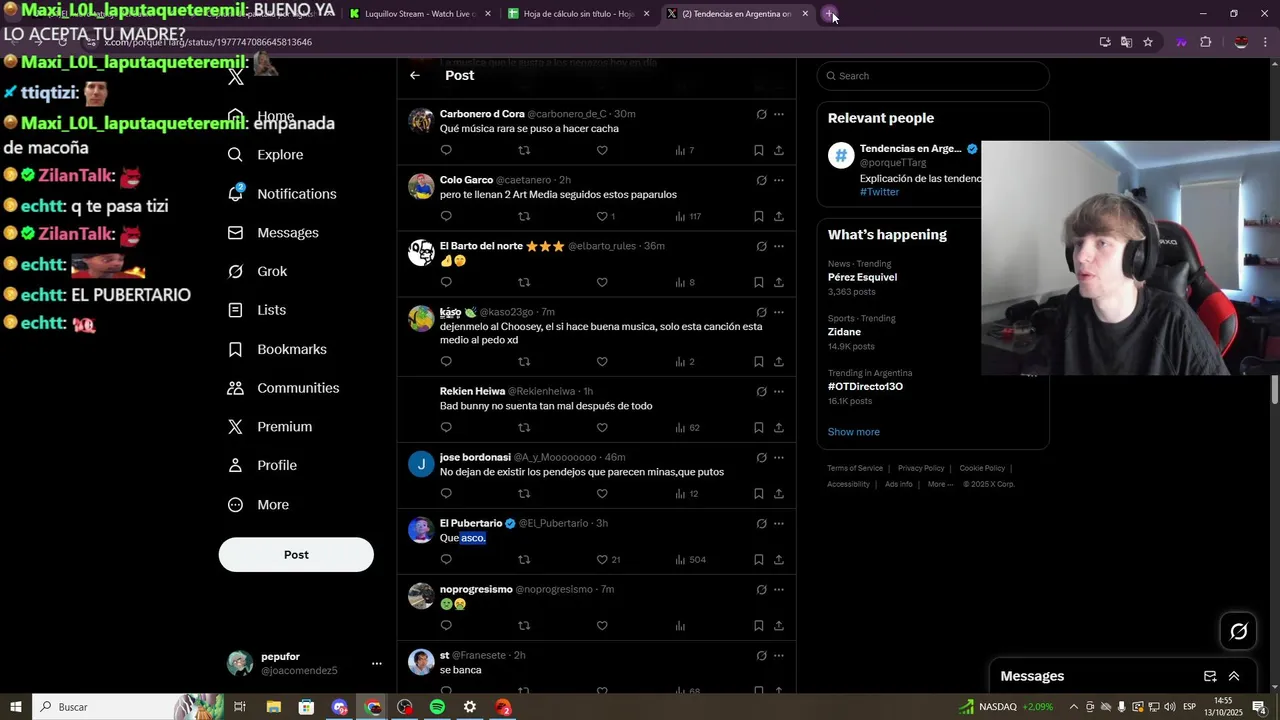The height and width of the screenshot is (720, 1280).
Task: Compose new message icon in Messages drawer
Action: (x=1209, y=676)
